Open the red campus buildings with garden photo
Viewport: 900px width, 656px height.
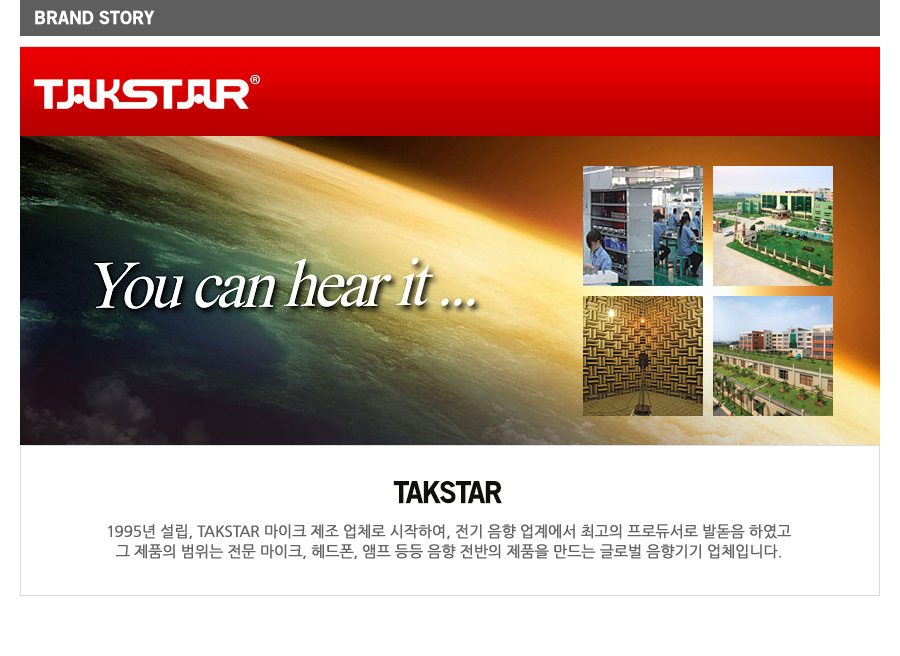773,356
